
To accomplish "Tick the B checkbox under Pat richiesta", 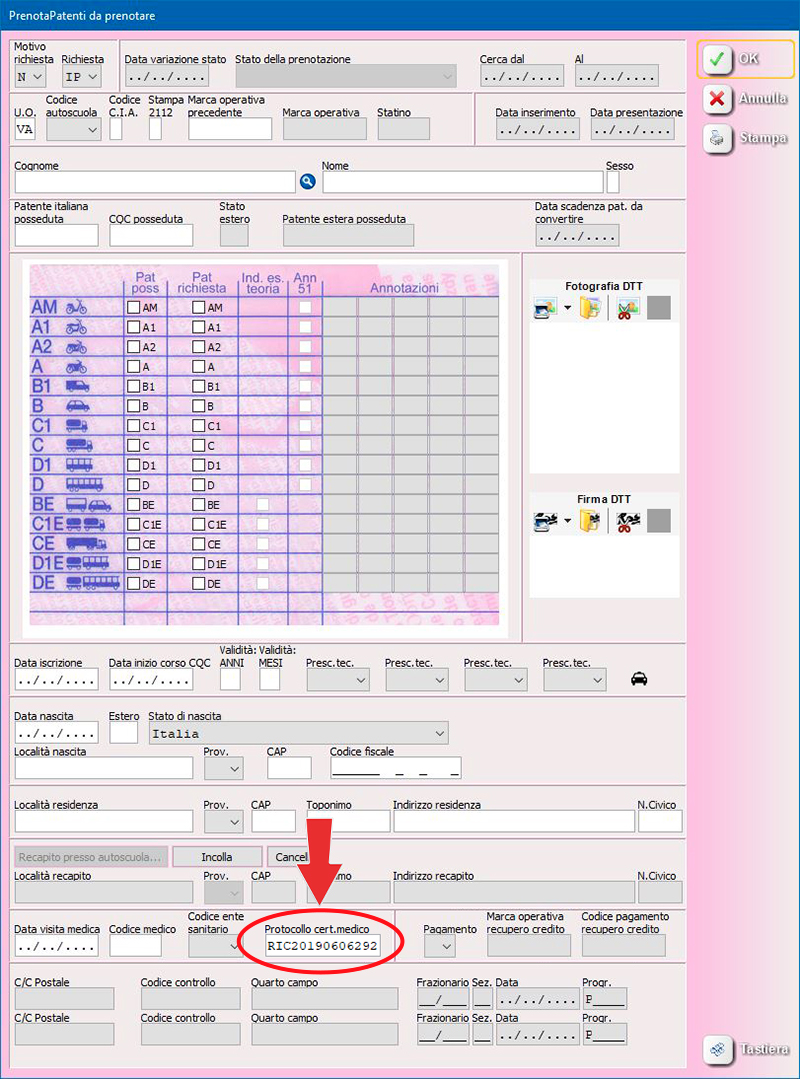I will (199, 406).
